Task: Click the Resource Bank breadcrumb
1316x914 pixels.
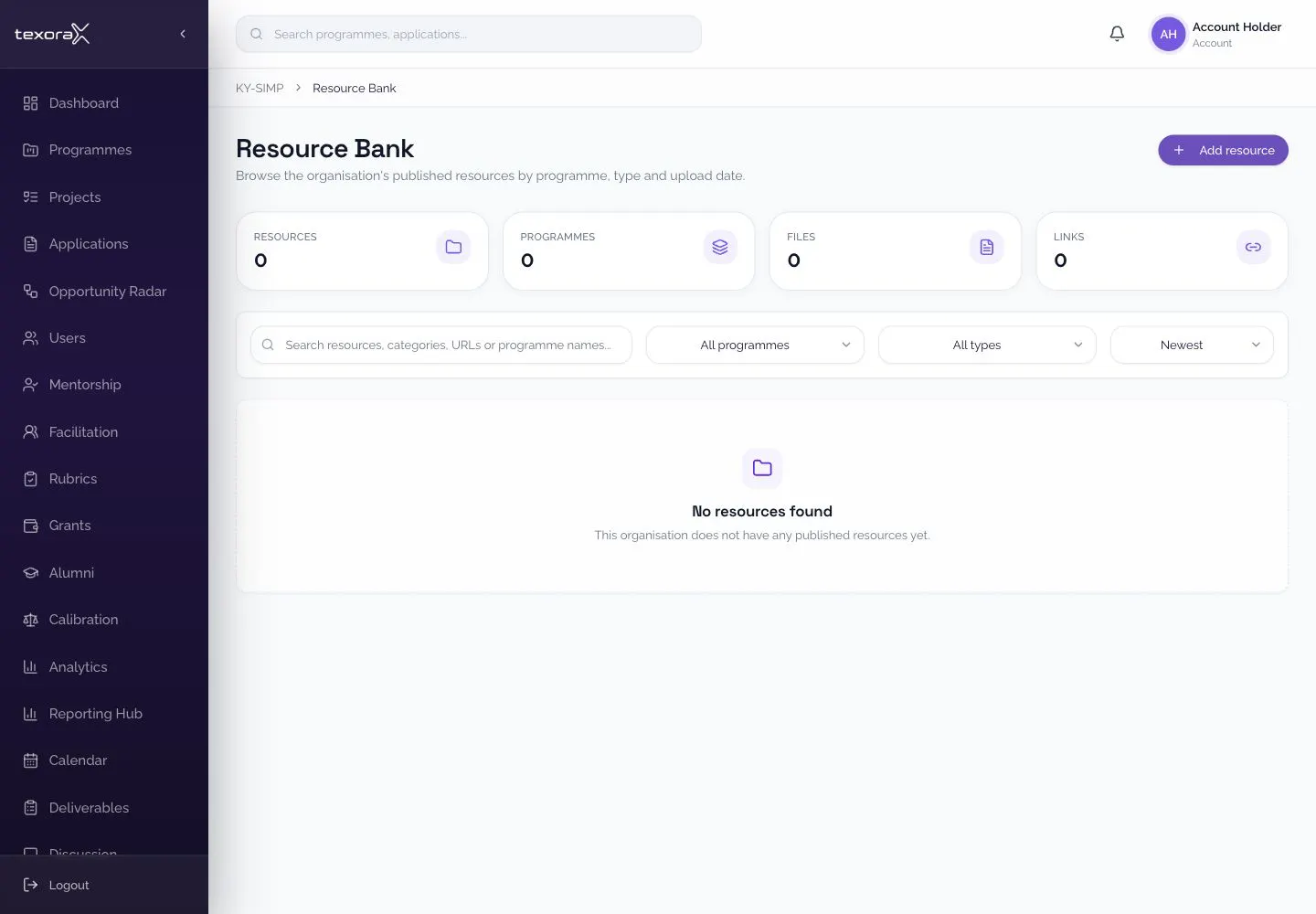Action: [355, 89]
